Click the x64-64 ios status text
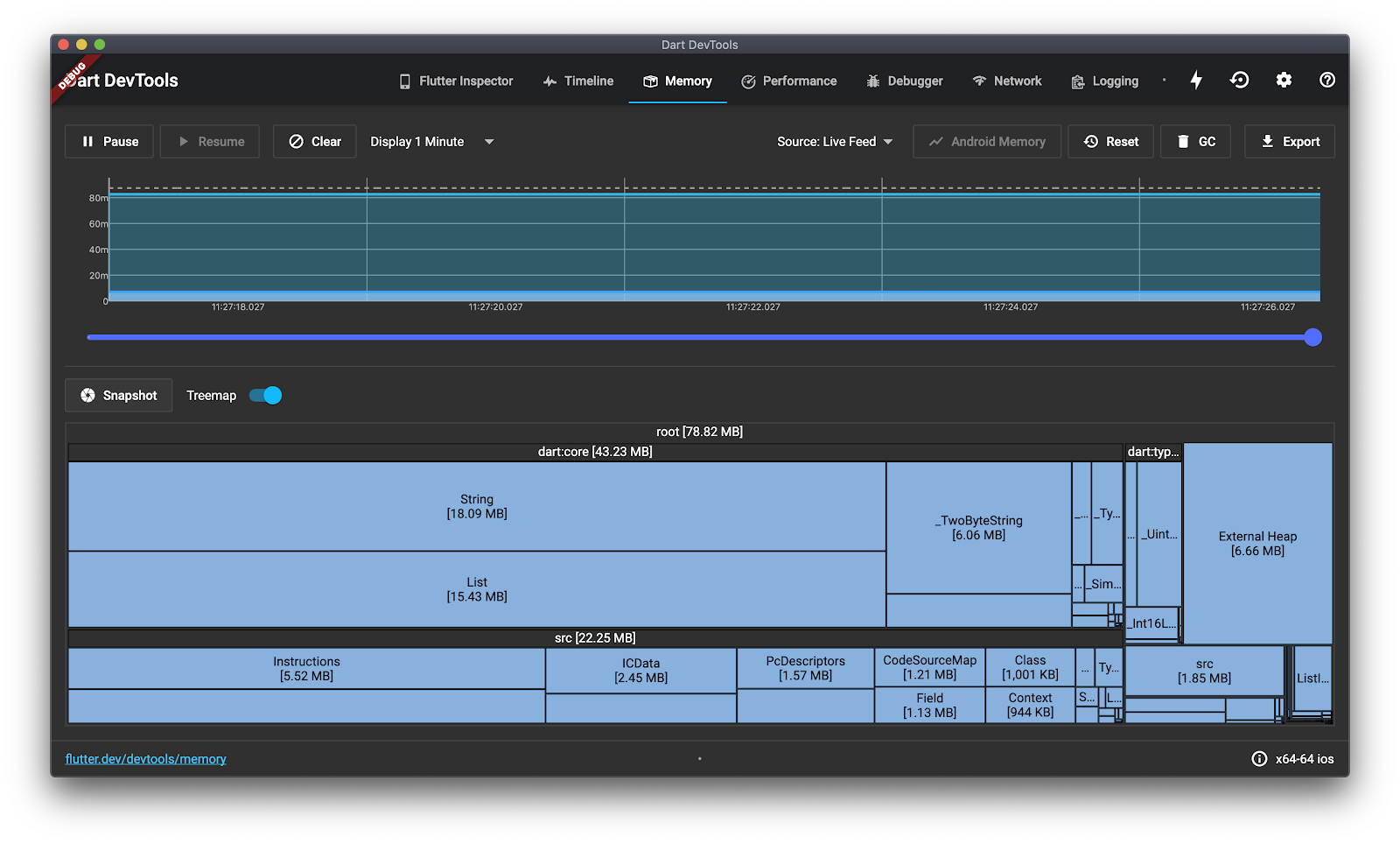The height and width of the screenshot is (844, 1400). click(x=1305, y=759)
